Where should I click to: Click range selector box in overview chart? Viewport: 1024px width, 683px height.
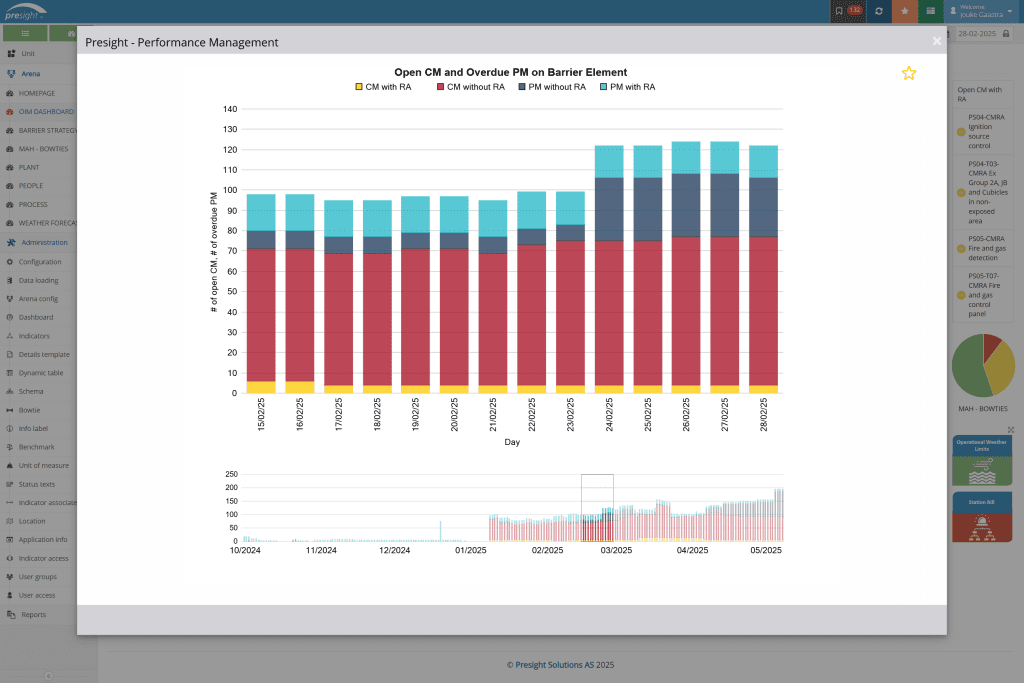pyautogui.click(x=597, y=508)
